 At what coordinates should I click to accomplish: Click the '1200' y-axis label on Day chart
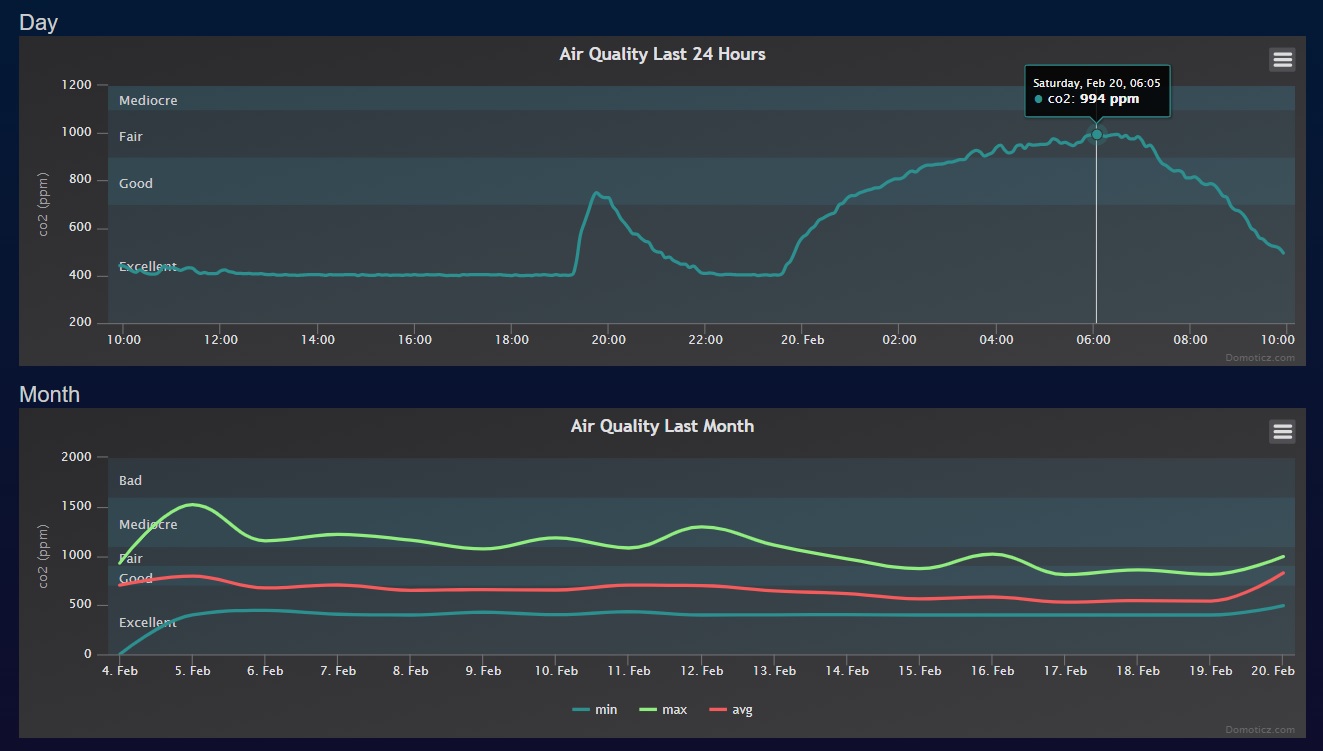[x=77, y=85]
